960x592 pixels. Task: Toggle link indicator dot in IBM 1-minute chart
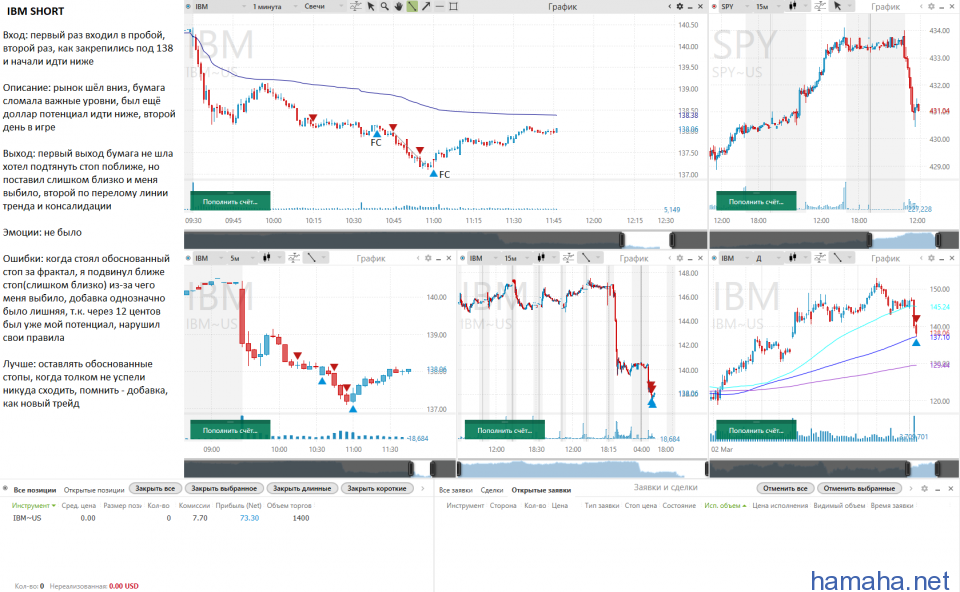[188, 6]
